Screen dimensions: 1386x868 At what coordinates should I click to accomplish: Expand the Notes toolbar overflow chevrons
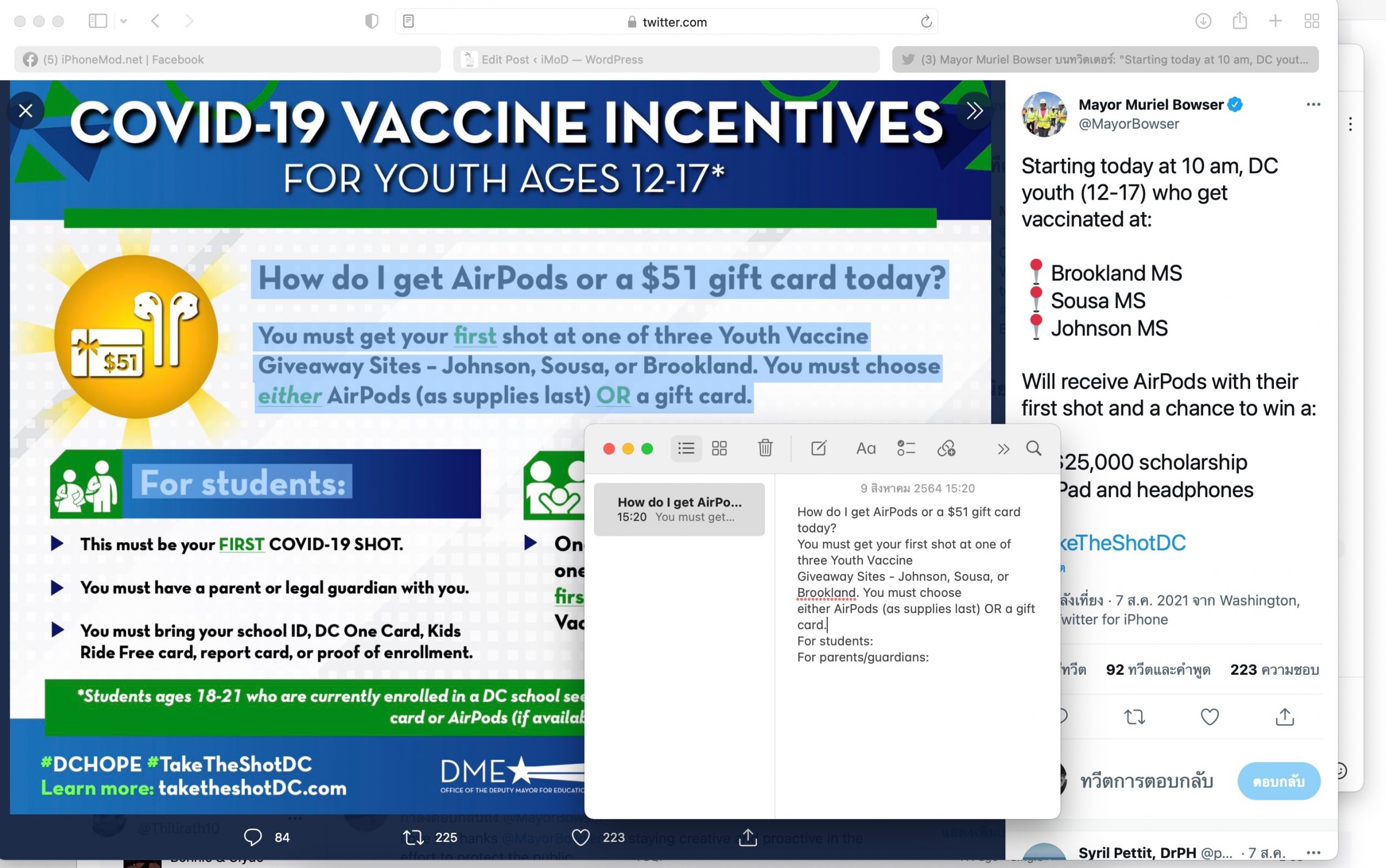point(1003,449)
